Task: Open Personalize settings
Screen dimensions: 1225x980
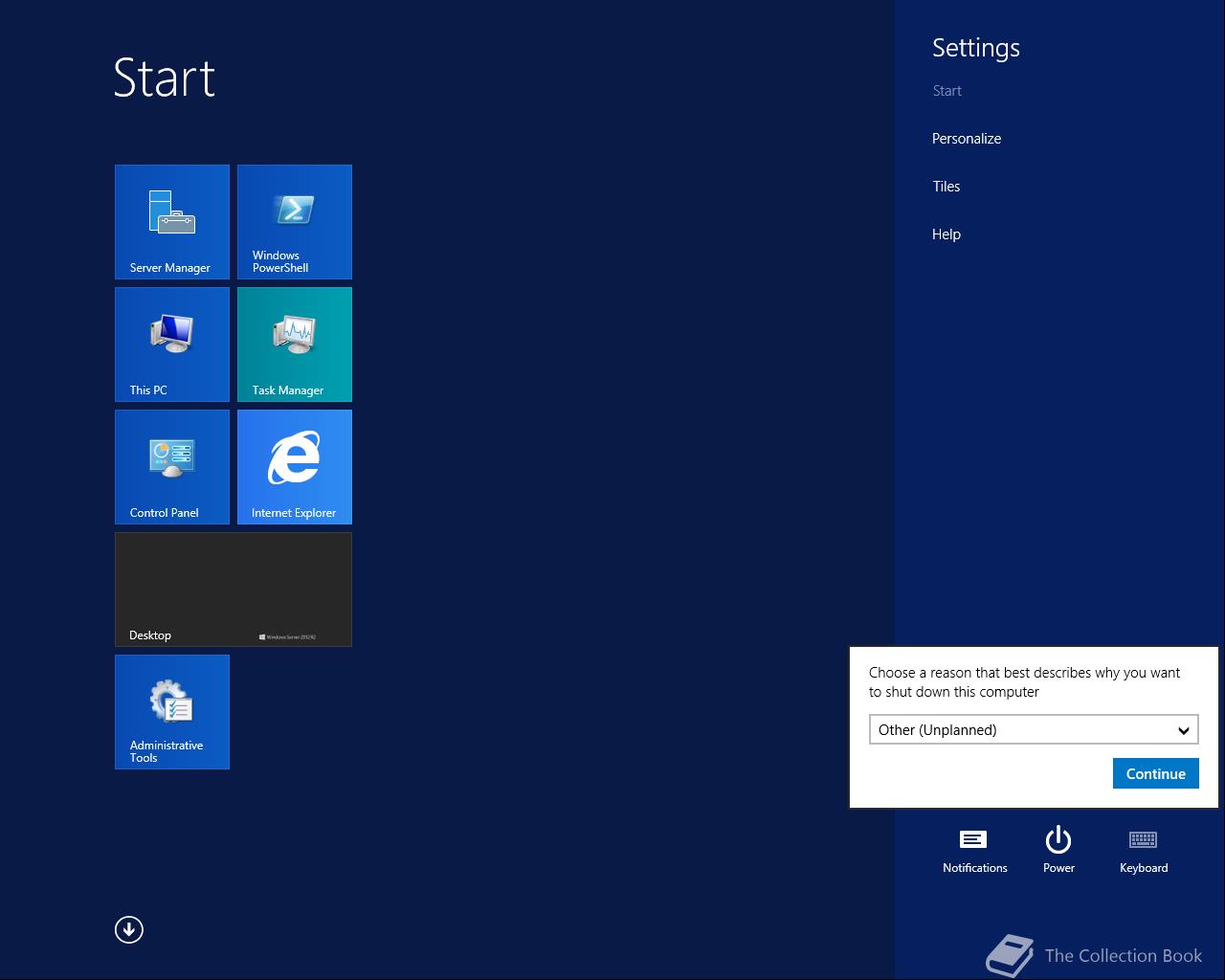Action: coord(967,139)
